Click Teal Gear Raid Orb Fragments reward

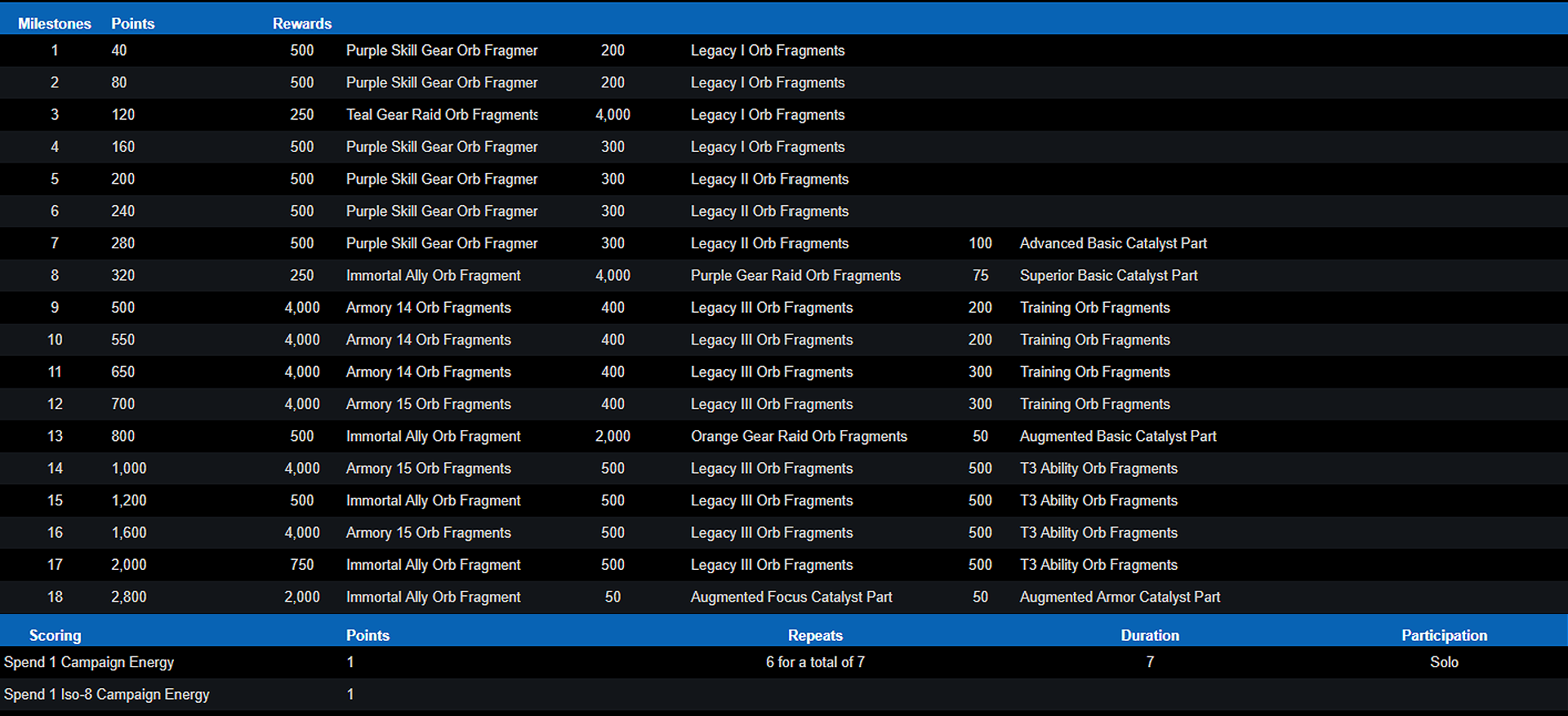441,115
